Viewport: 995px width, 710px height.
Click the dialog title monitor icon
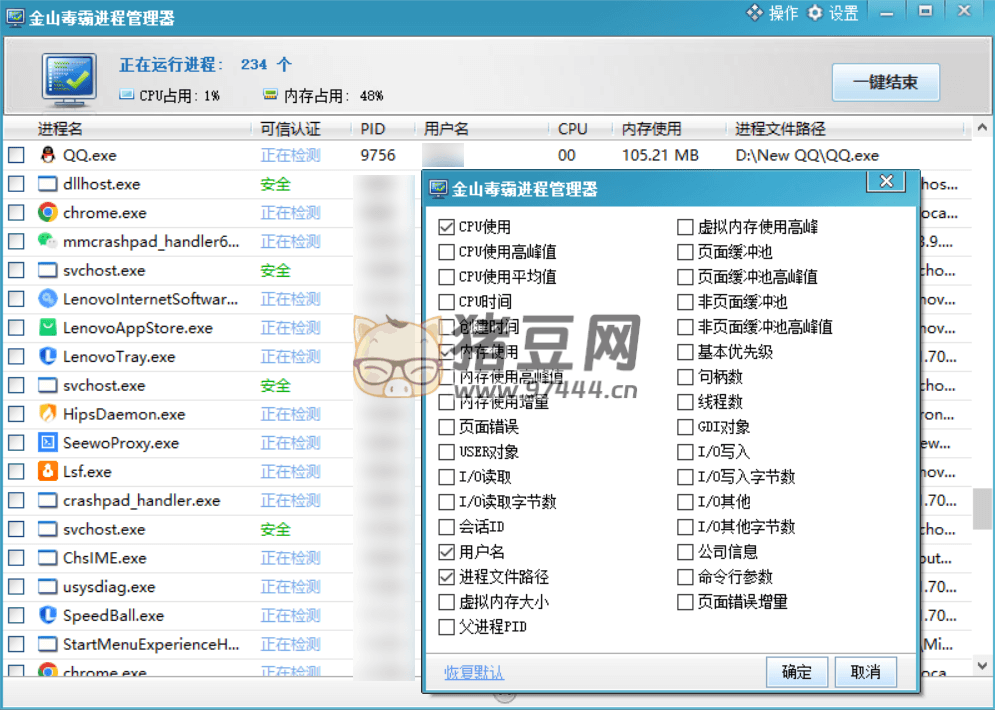coord(438,189)
